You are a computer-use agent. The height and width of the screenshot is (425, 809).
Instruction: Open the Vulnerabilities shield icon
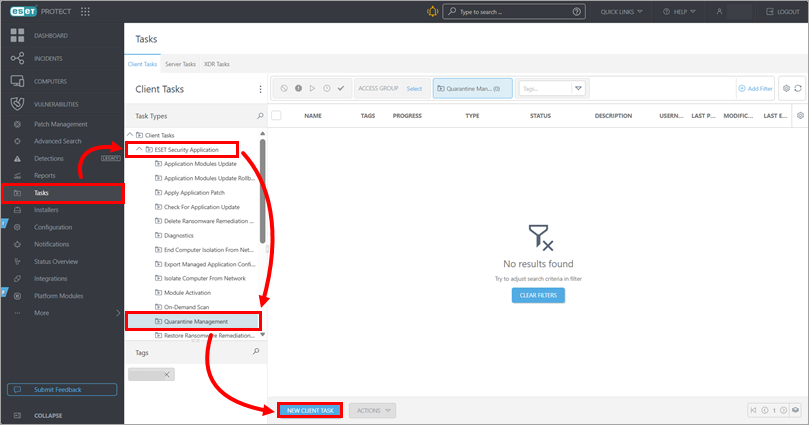pyautogui.click(x=16, y=104)
